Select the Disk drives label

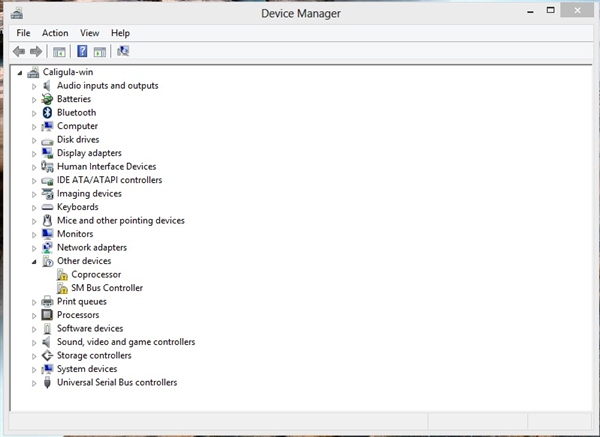click(x=78, y=140)
